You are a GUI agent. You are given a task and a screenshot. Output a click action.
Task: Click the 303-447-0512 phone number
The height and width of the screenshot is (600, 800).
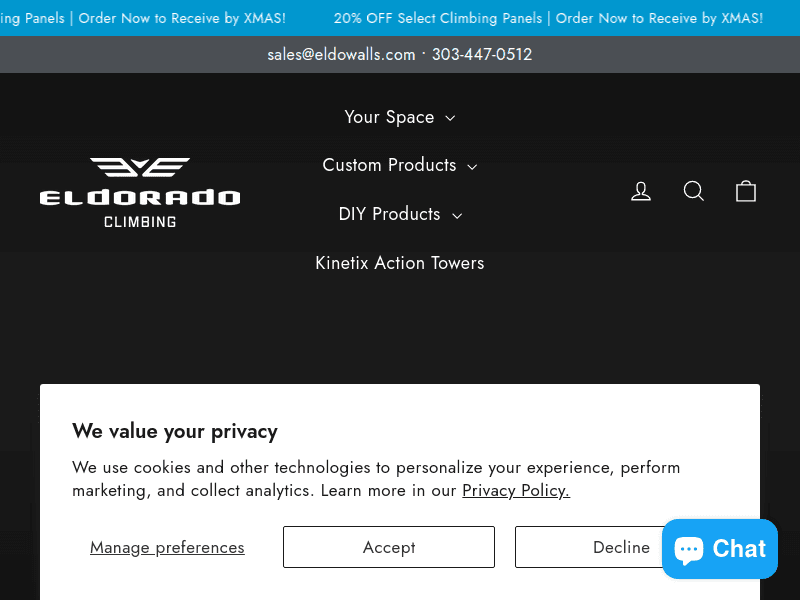coord(482,54)
